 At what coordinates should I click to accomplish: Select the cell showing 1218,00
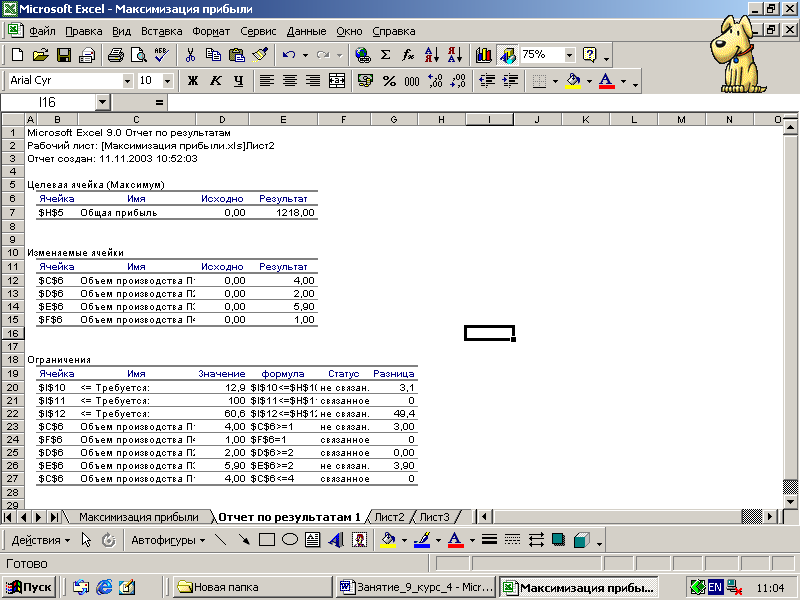(x=283, y=213)
